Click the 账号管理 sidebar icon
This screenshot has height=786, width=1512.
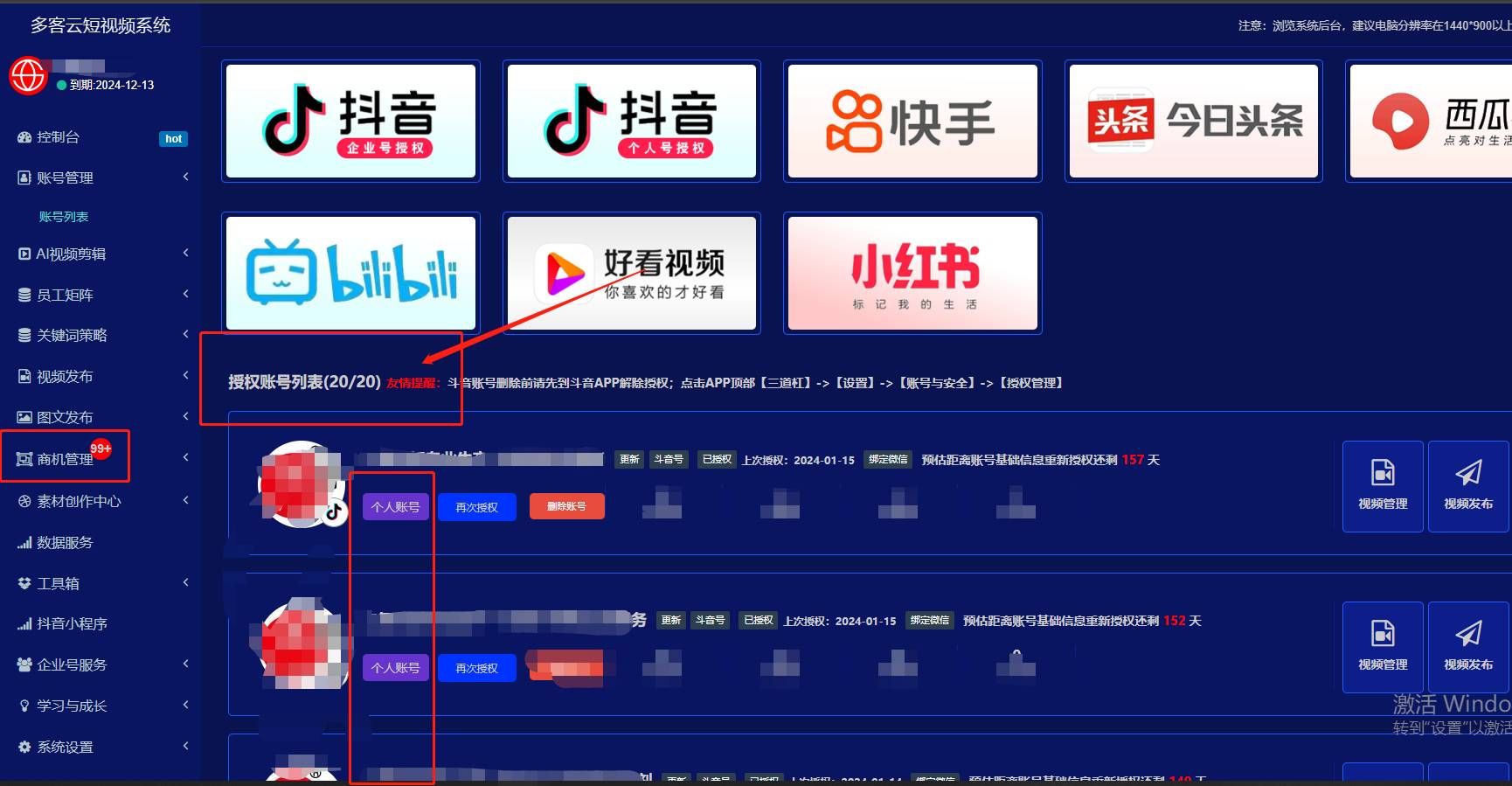(24, 177)
